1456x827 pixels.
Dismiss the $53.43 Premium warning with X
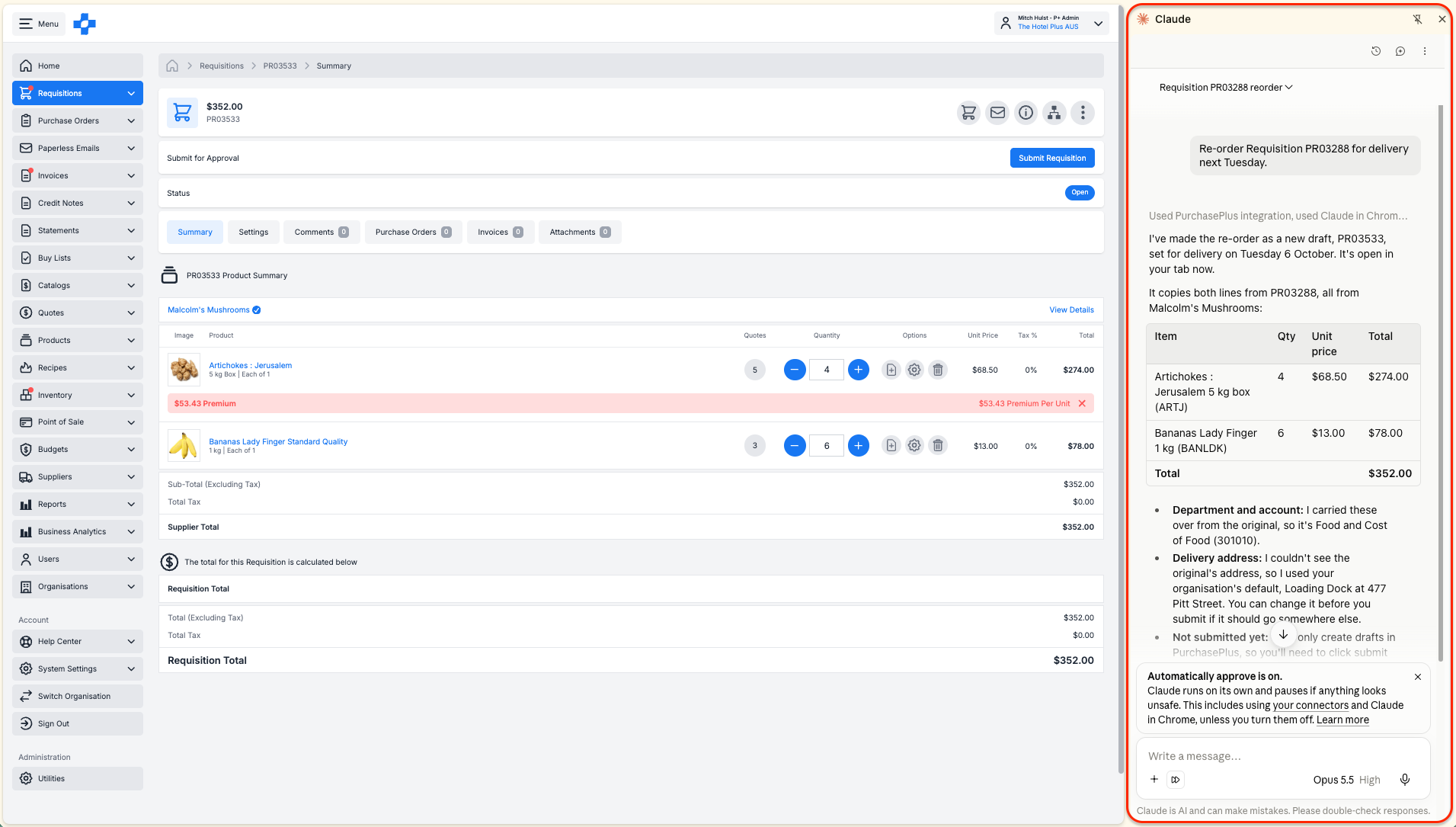point(1082,403)
